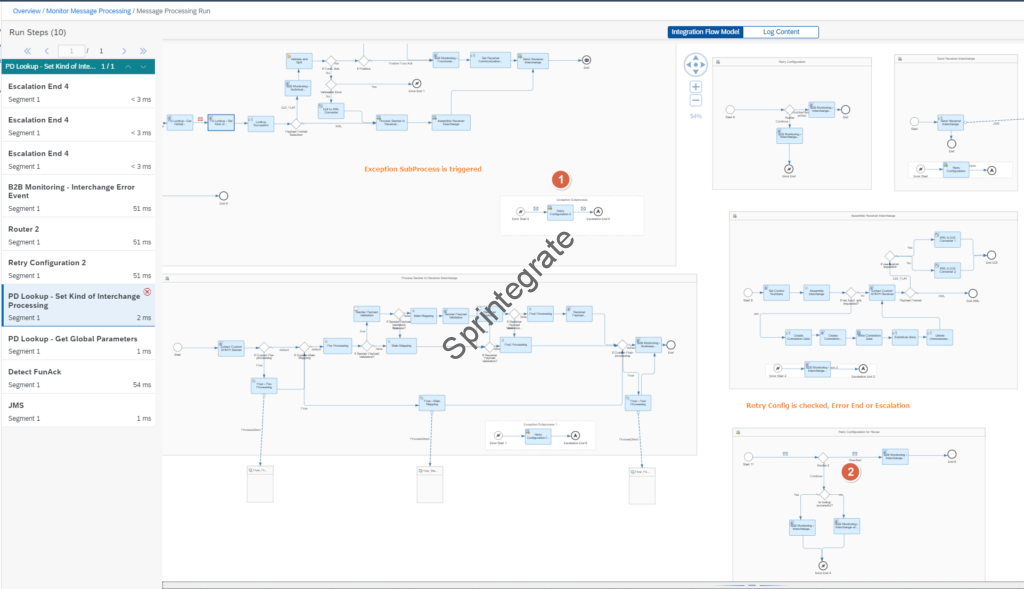Click red numbered marker 1 on diagram
This screenshot has width=1024, height=589.
click(x=561, y=179)
